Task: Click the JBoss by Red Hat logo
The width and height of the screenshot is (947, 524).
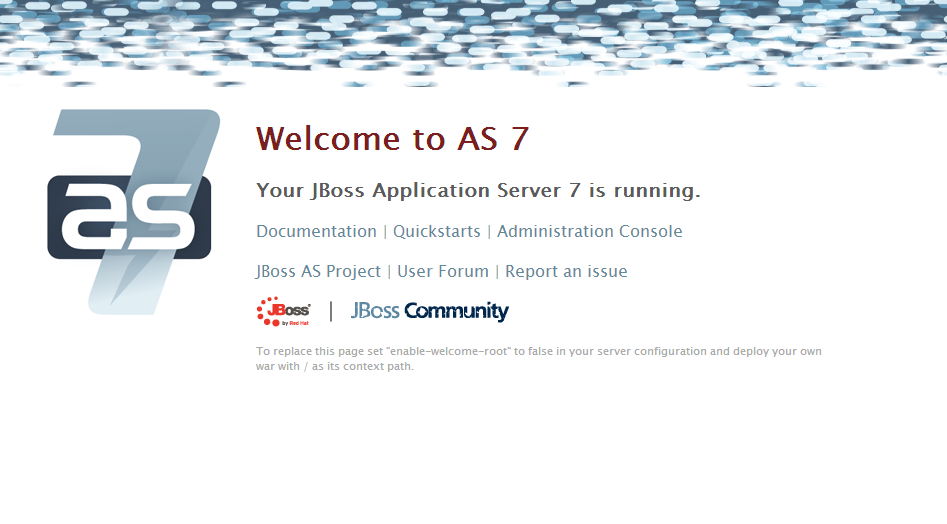Action: tap(284, 312)
